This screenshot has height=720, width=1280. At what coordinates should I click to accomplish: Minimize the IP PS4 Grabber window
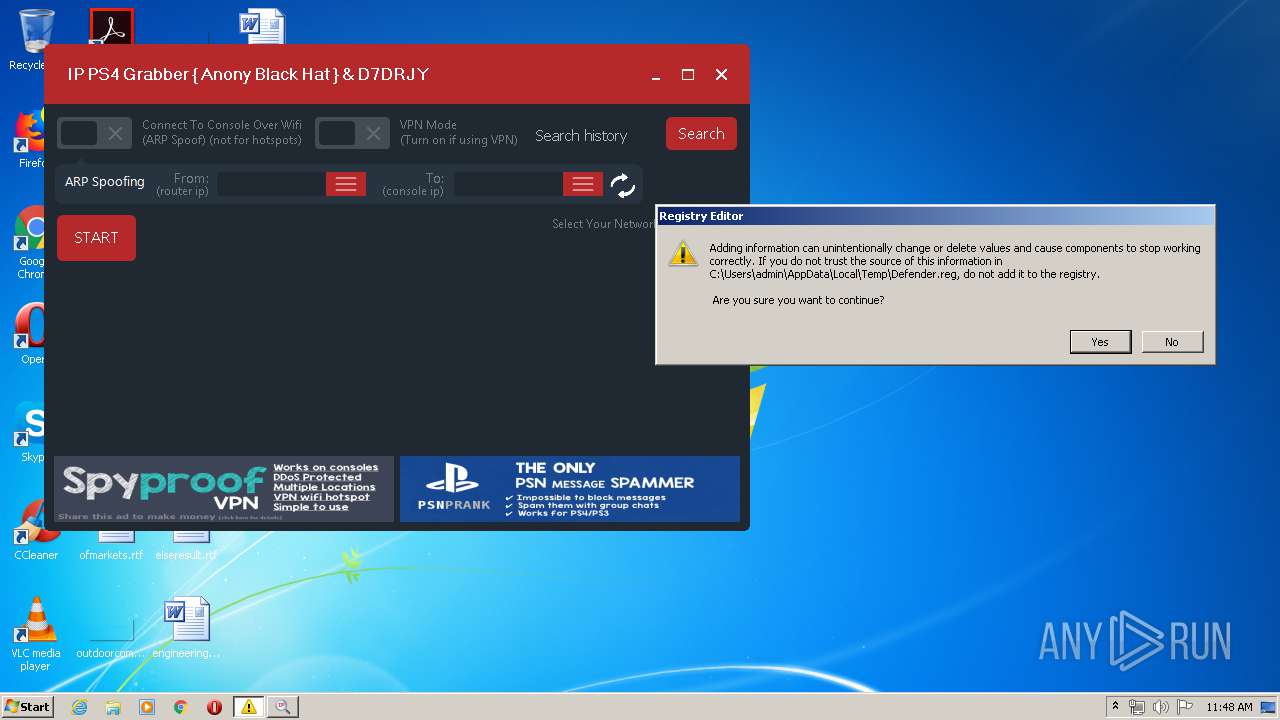[x=656, y=75]
